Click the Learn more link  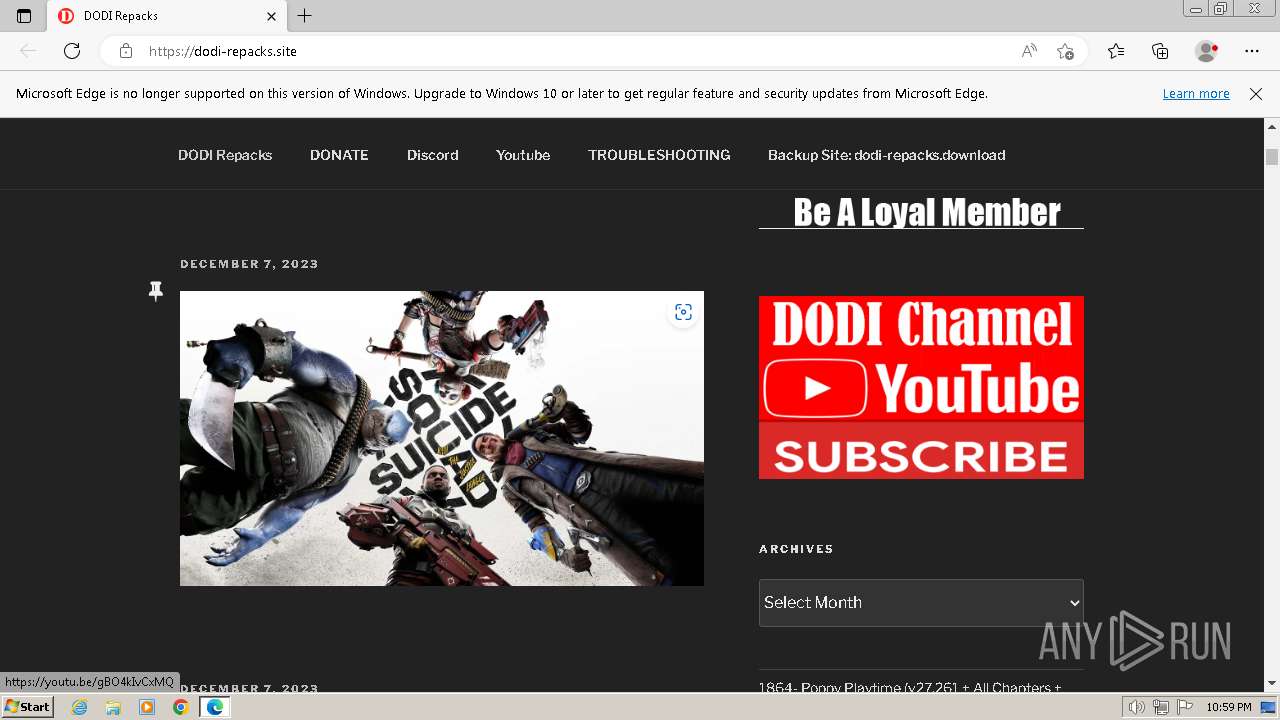(x=1196, y=94)
